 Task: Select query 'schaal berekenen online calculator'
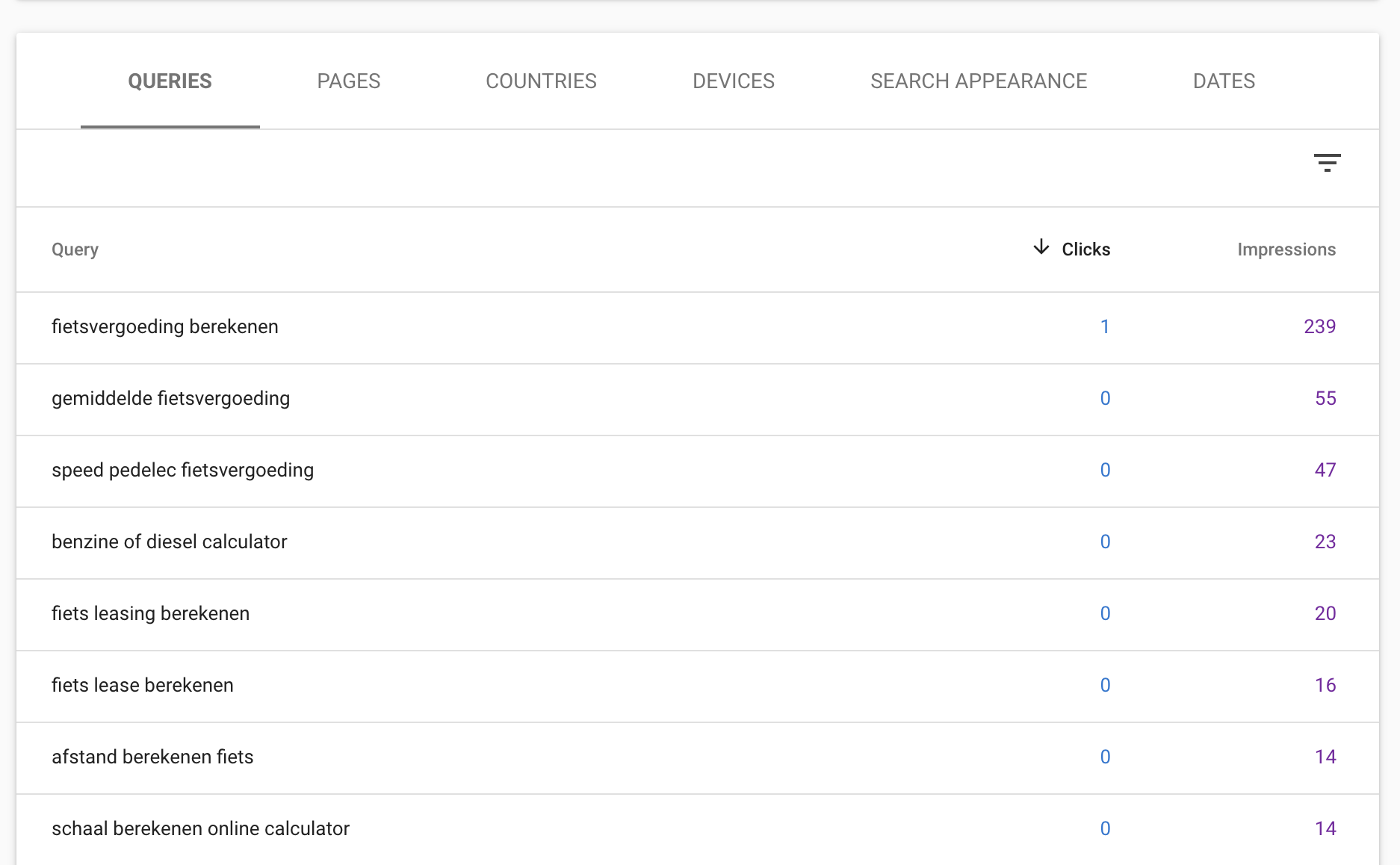click(x=200, y=829)
